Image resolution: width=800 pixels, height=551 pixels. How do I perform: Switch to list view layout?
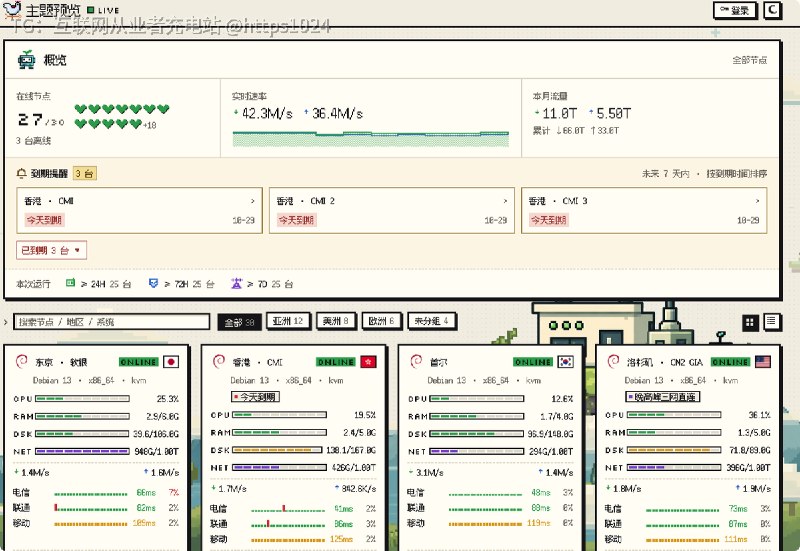click(771, 321)
